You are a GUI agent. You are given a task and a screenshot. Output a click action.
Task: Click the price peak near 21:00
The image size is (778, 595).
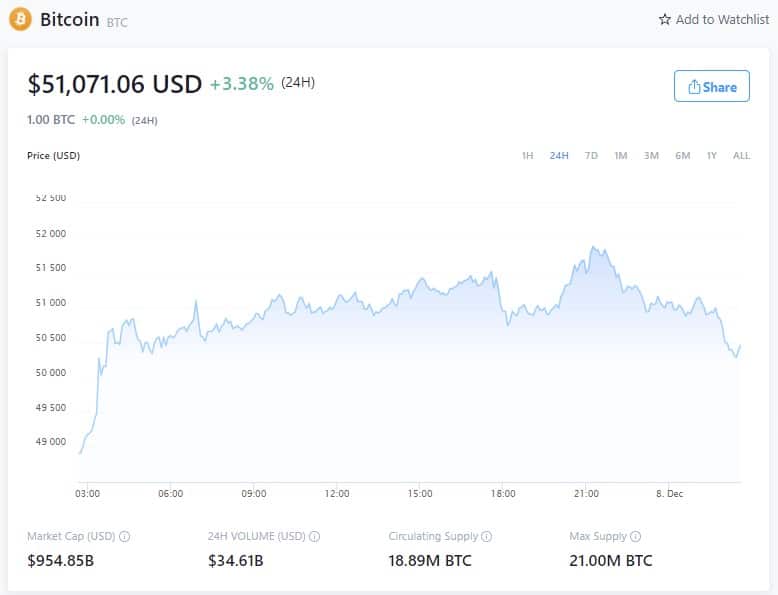pyautogui.click(x=594, y=247)
